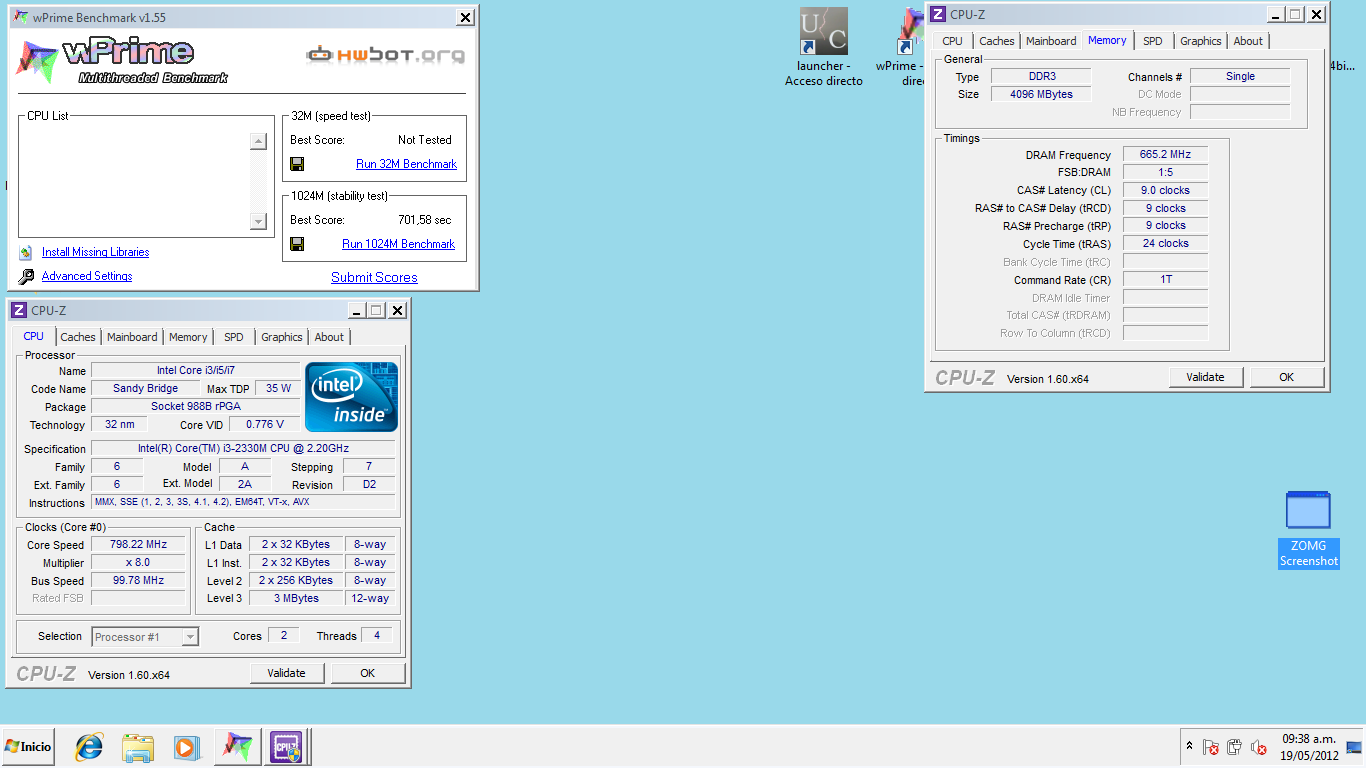This screenshot has width=1366, height=768.
Task: Click the purple Z icon of the CPU-Z memory window
Action: 938,15
